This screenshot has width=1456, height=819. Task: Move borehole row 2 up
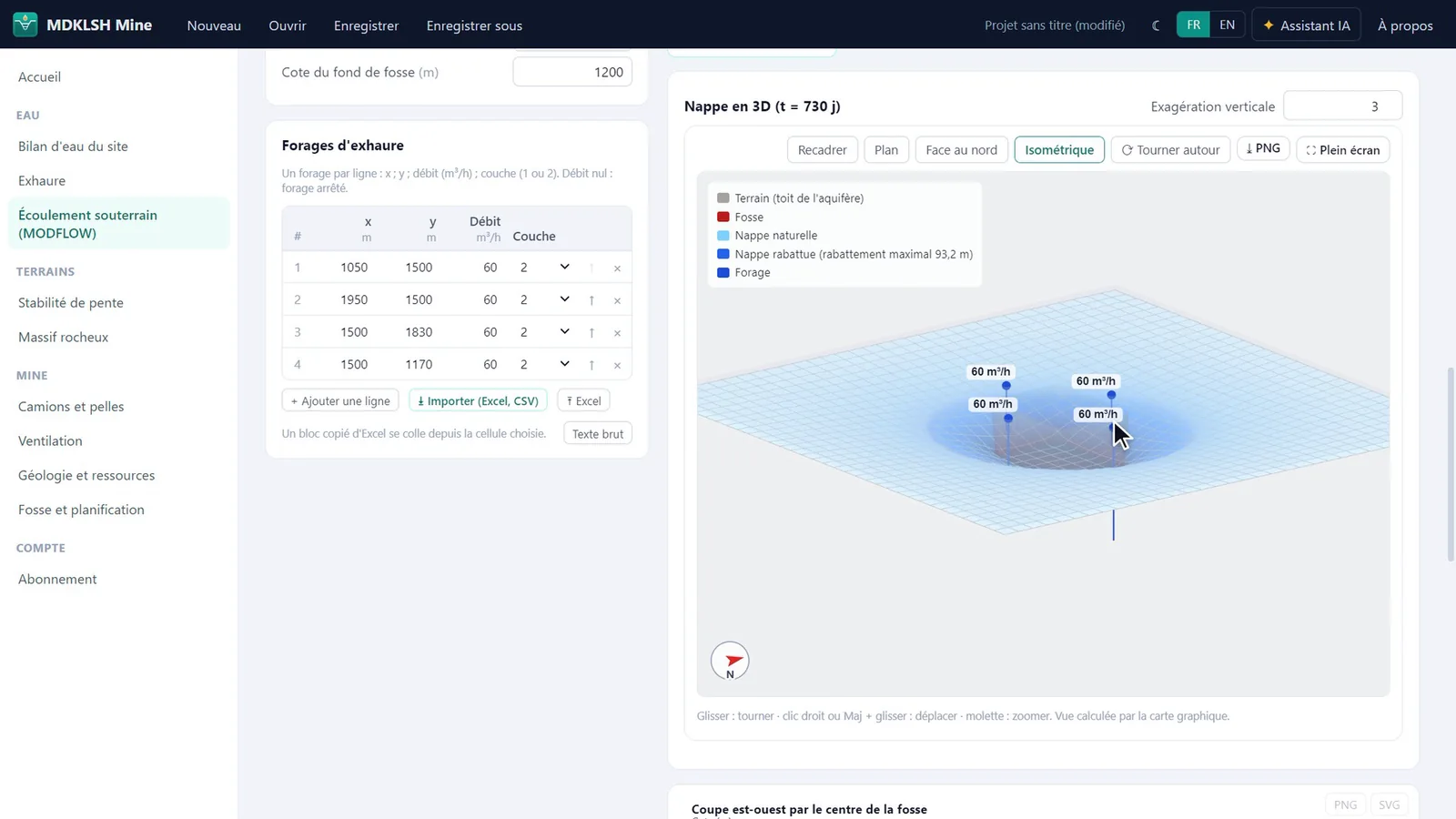point(591,300)
